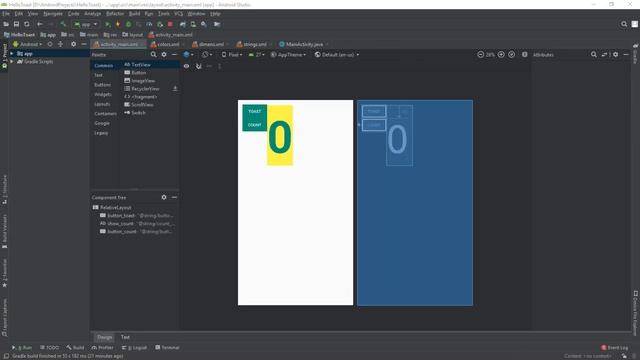Click the green Debug bug icon
The height and width of the screenshot is (360, 640).
click(x=129, y=24)
